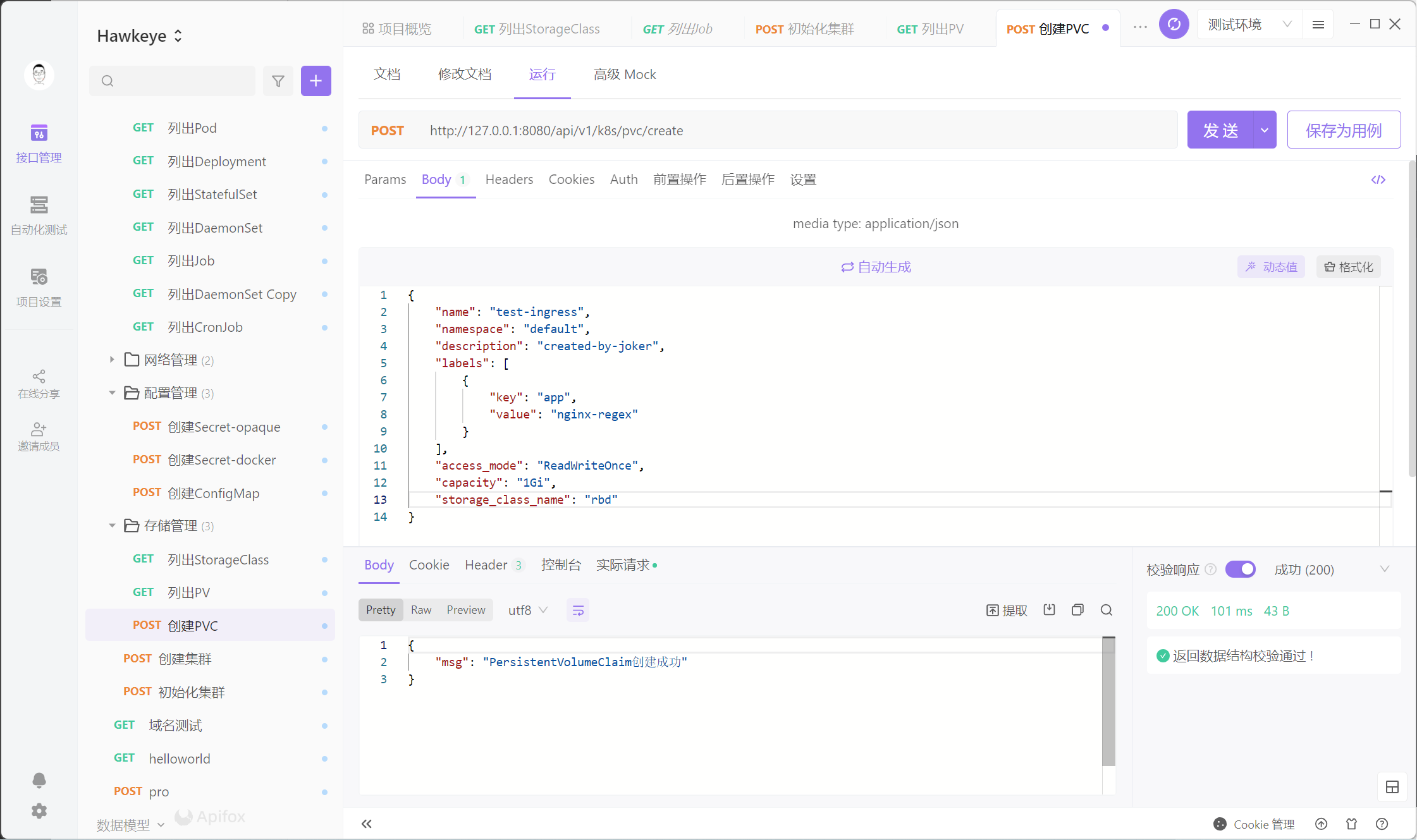Viewport: 1417px width, 840px height.
Task: Expand 数据模型 section
Action: click(130, 825)
